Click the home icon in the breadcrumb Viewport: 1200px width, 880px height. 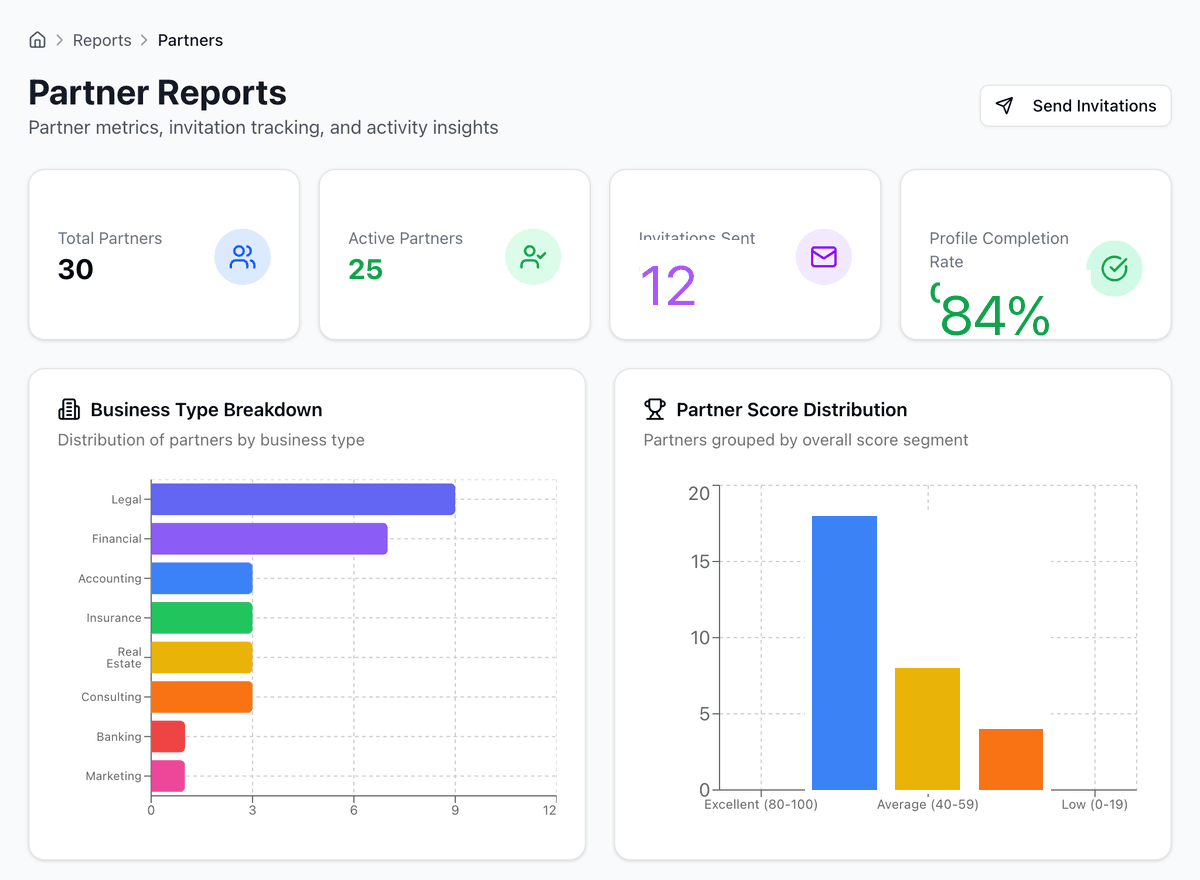[37, 39]
